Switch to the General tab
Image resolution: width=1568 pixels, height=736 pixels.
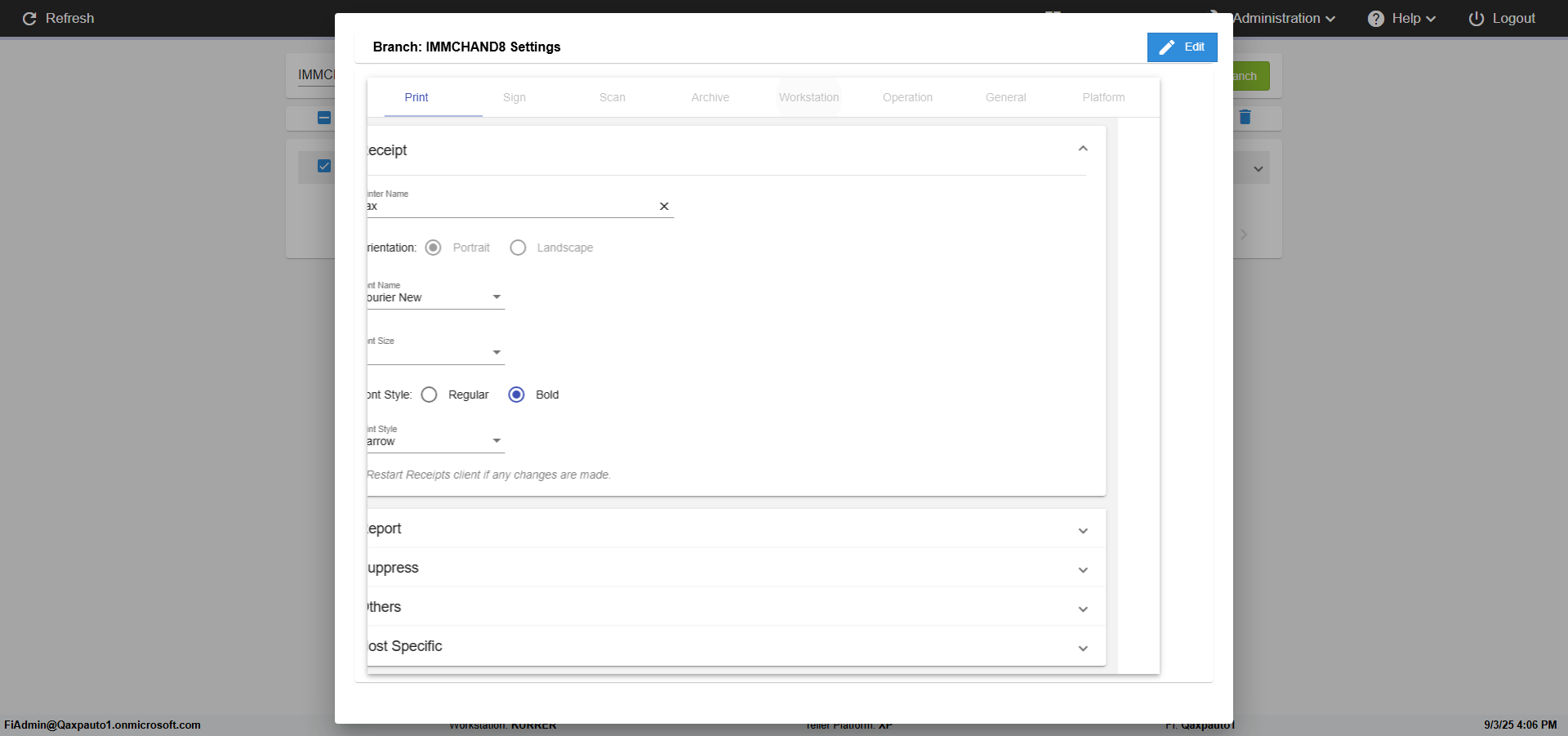click(x=1005, y=97)
